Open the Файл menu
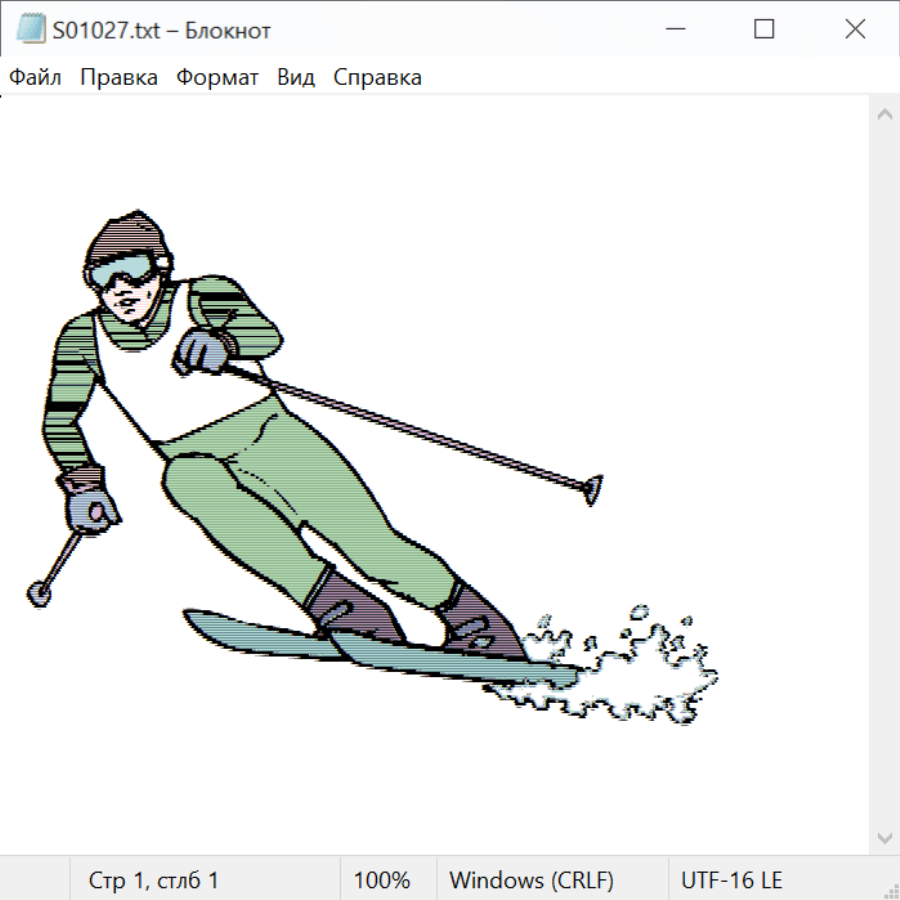Screen dimensions: 900x900 tap(35, 78)
